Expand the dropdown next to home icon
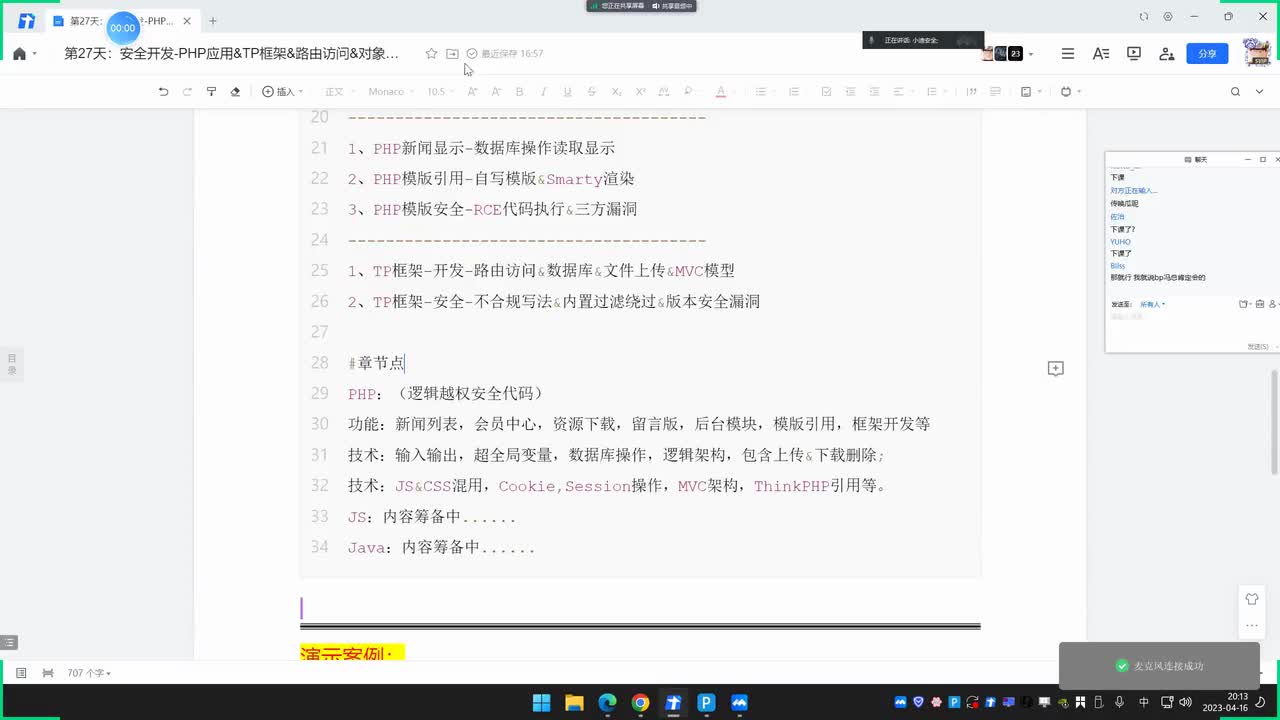Screen dimensions: 1280x720 coord(35,54)
